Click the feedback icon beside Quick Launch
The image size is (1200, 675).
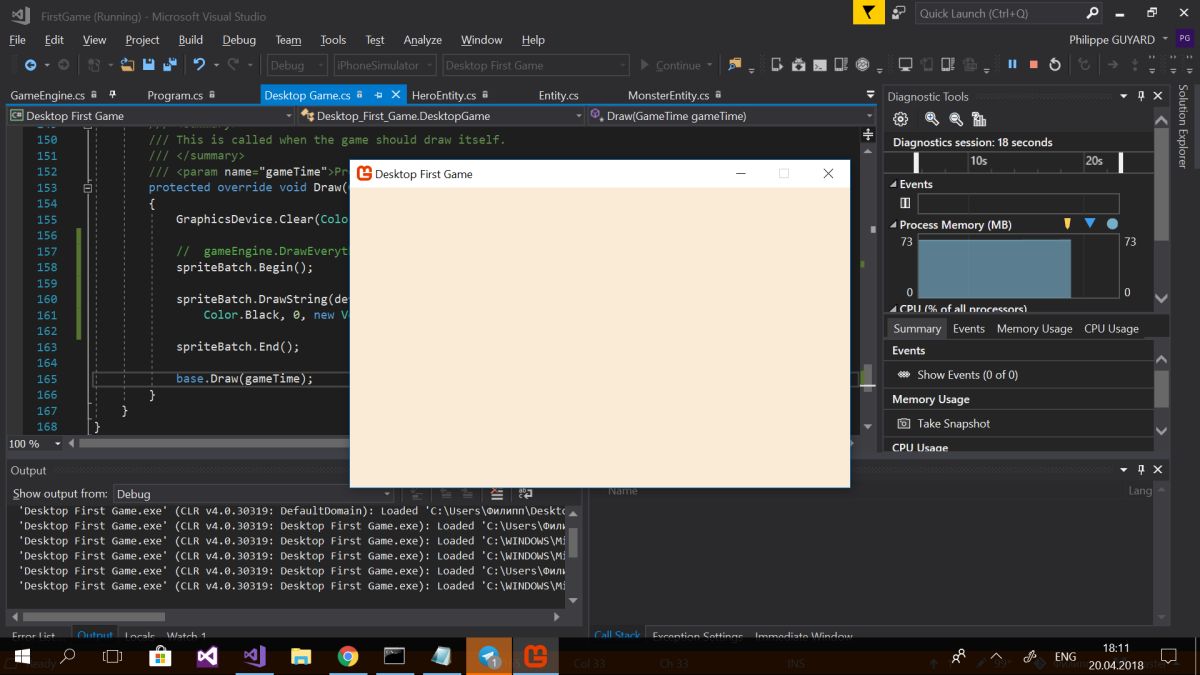click(898, 13)
